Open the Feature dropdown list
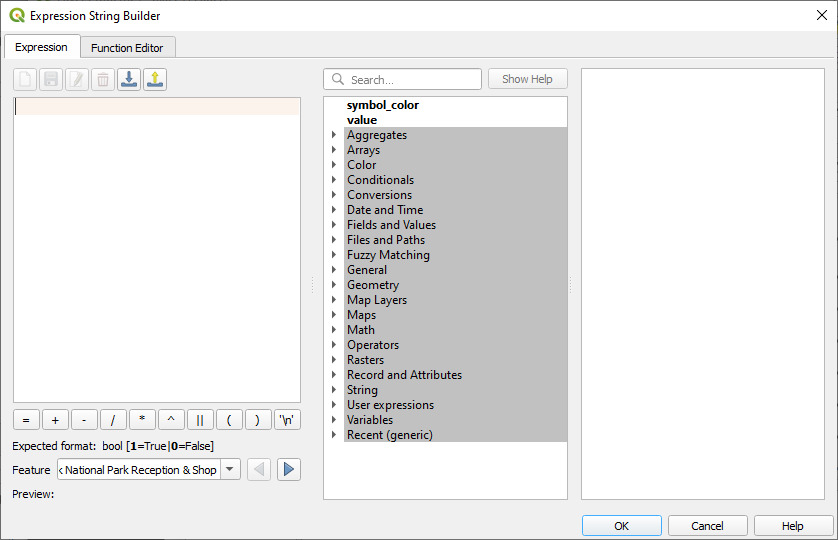Screen dimensions: 838x540 231,470
